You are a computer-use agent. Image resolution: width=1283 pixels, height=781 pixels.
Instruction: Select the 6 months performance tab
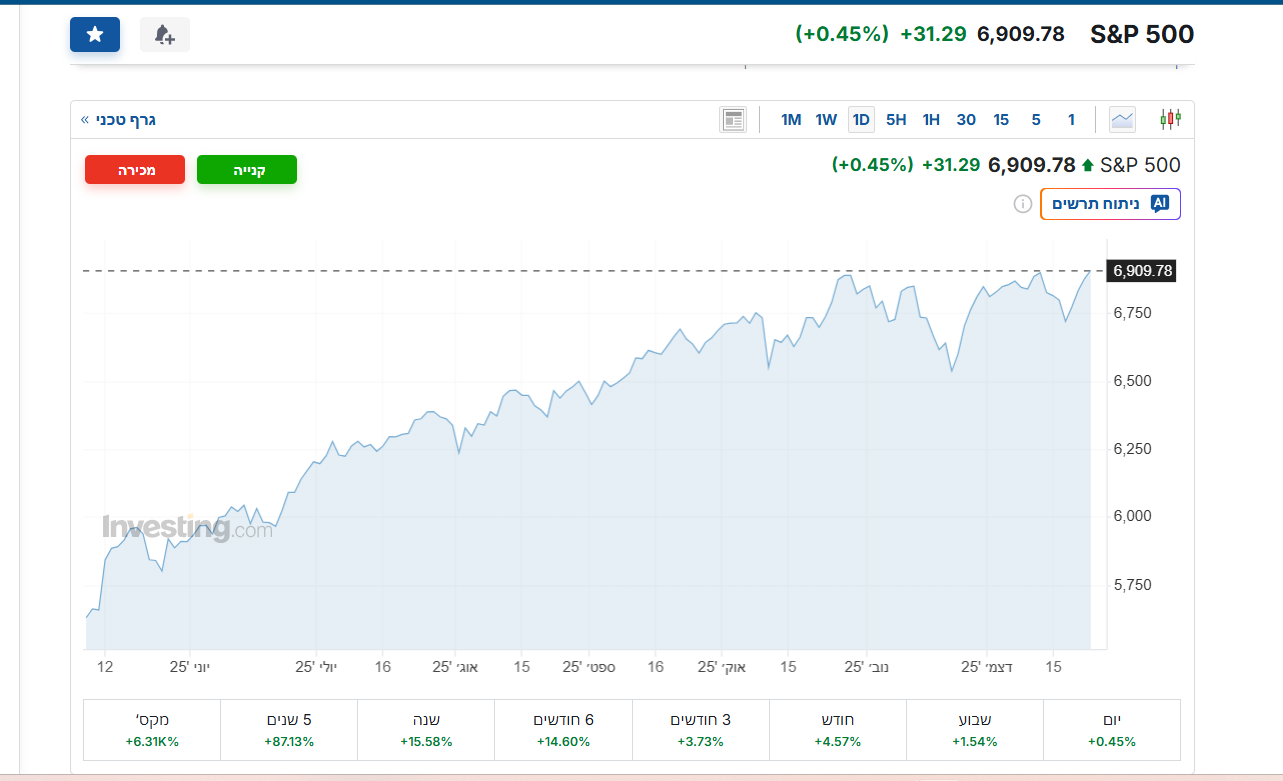point(563,730)
